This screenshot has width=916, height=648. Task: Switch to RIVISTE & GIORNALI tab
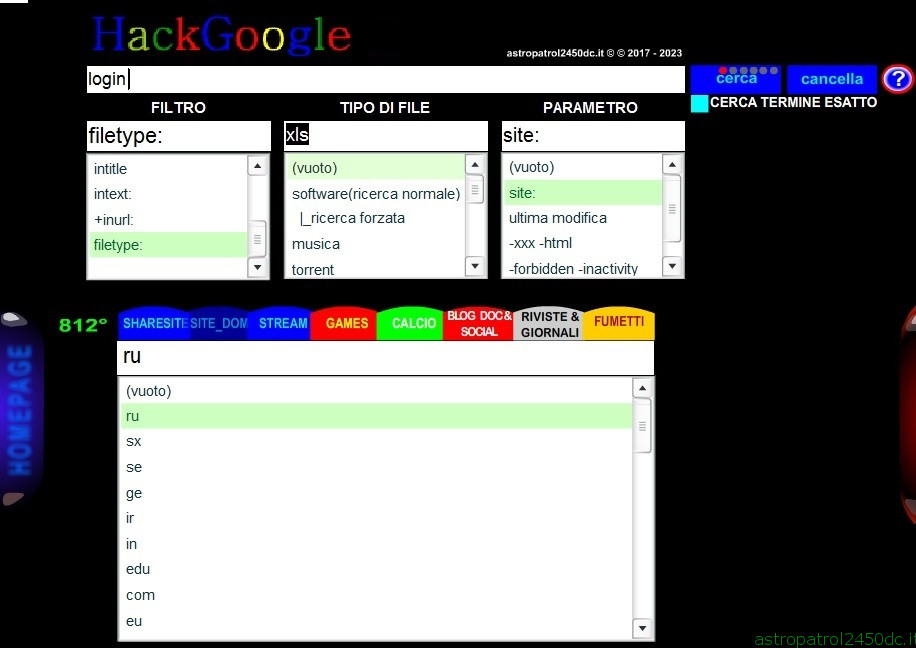coord(549,323)
